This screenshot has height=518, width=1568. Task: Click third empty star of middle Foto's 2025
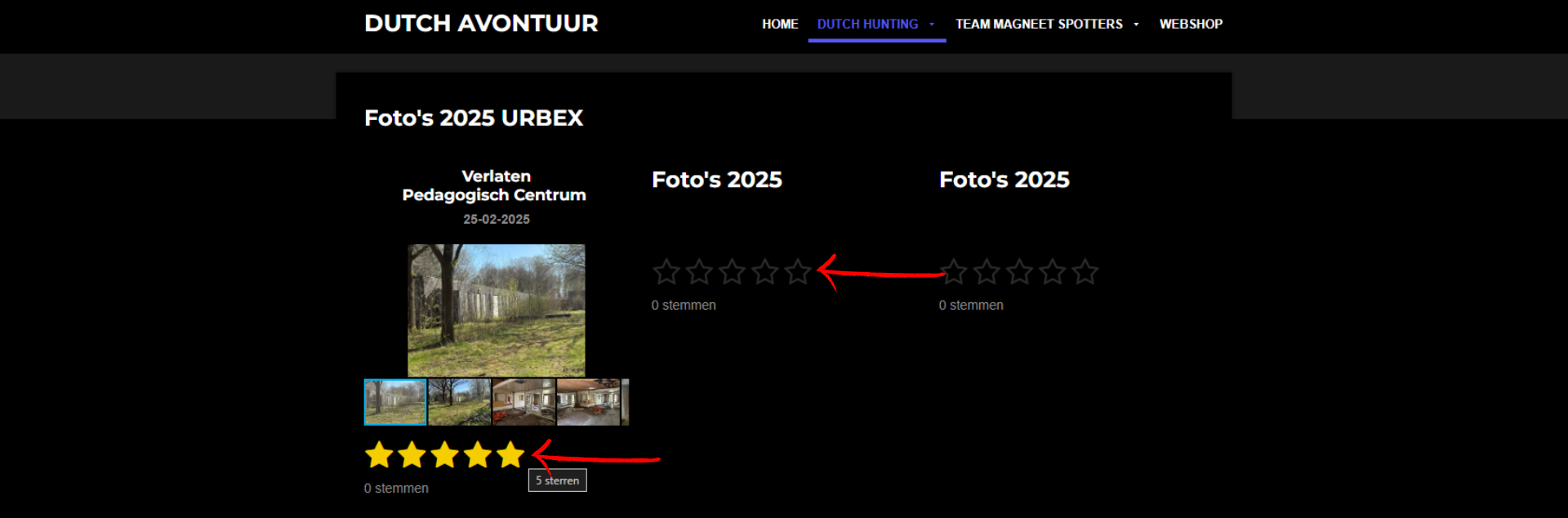(733, 271)
